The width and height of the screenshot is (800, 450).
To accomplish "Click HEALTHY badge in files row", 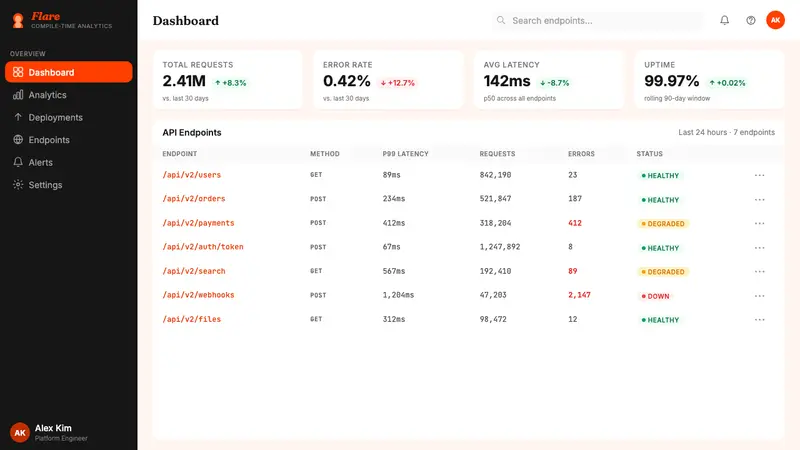I will pos(660,320).
